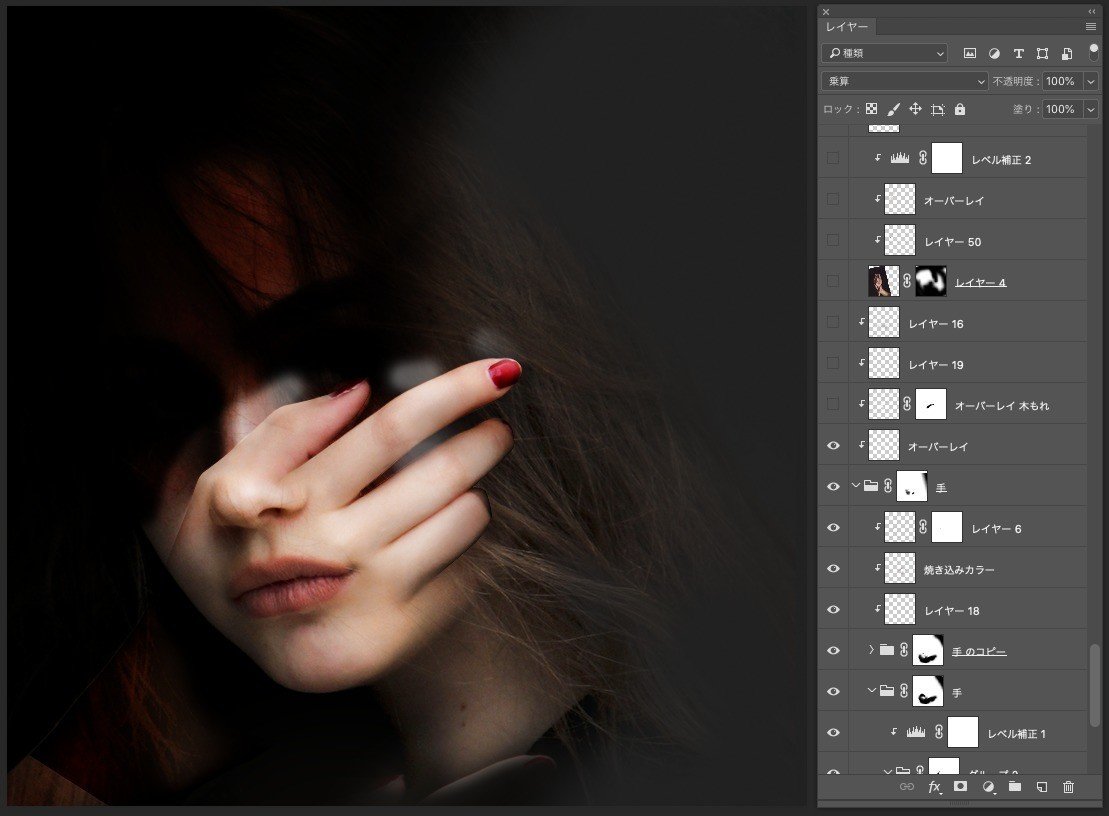Click mask link icon on レイヤー 6
The height and width of the screenshot is (816, 1109).
[x=923, y=528]
